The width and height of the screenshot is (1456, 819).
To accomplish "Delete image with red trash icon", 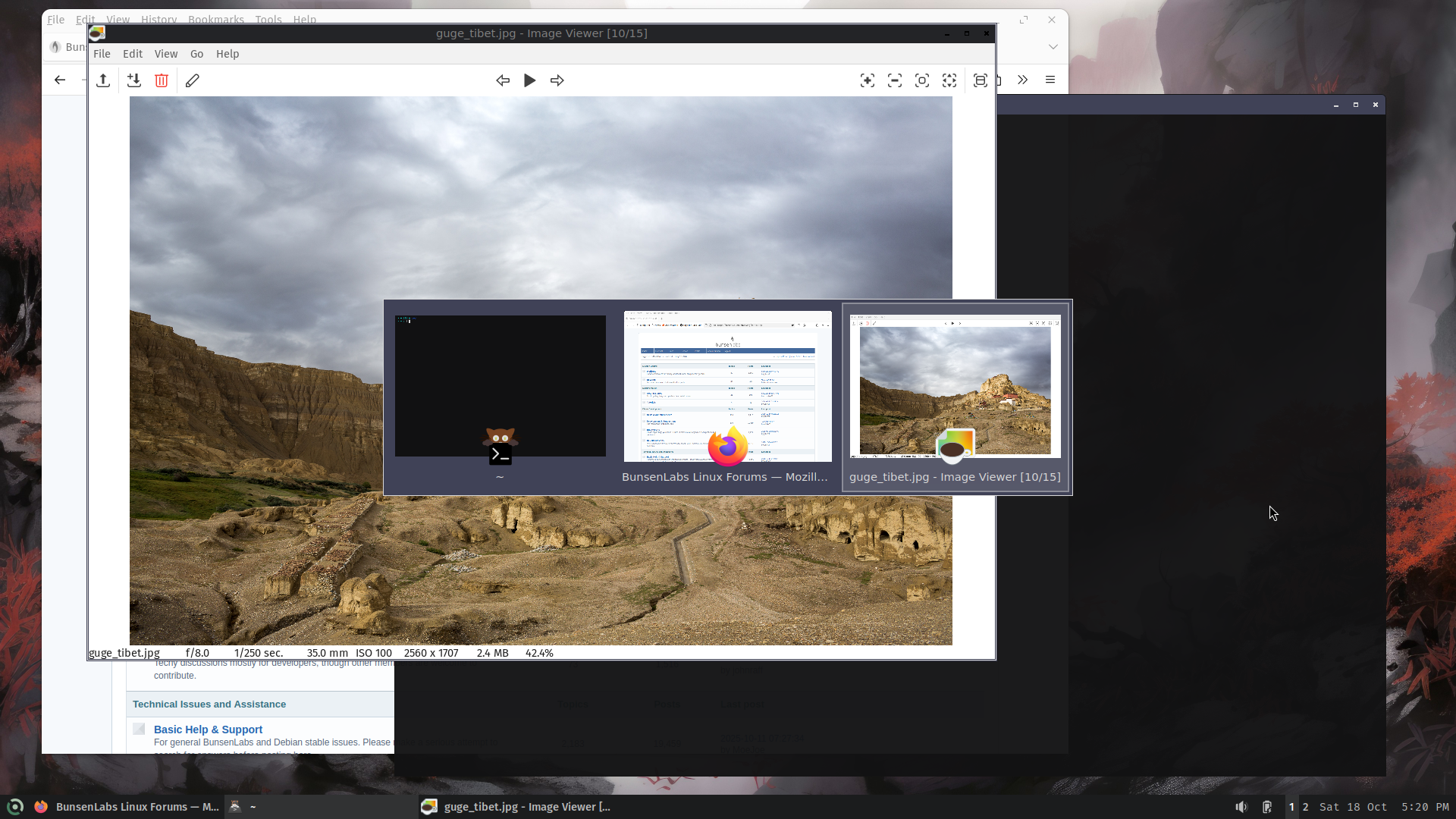I will pos(162,80).
